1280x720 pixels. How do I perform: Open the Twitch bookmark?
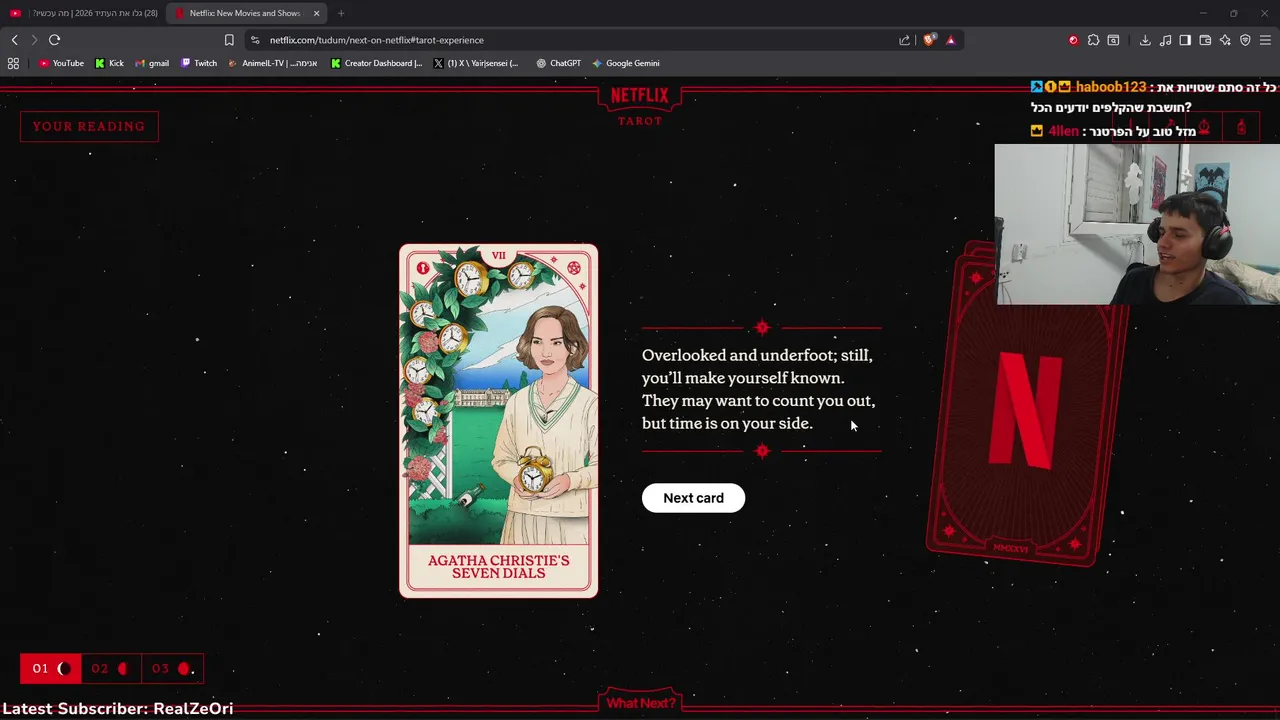pyautogui.click(x=199, y=63)
